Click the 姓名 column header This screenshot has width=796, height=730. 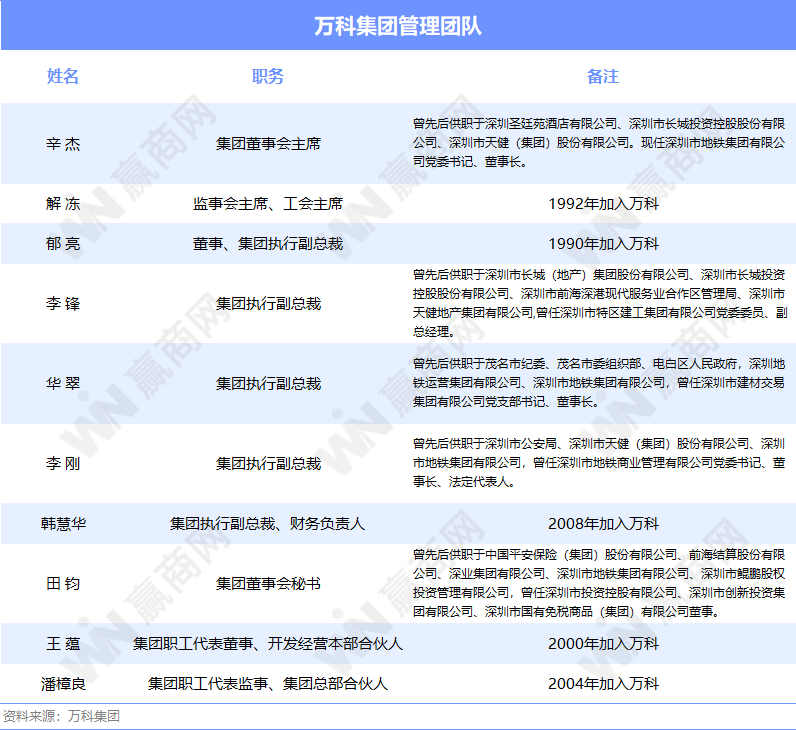[63, 76]
